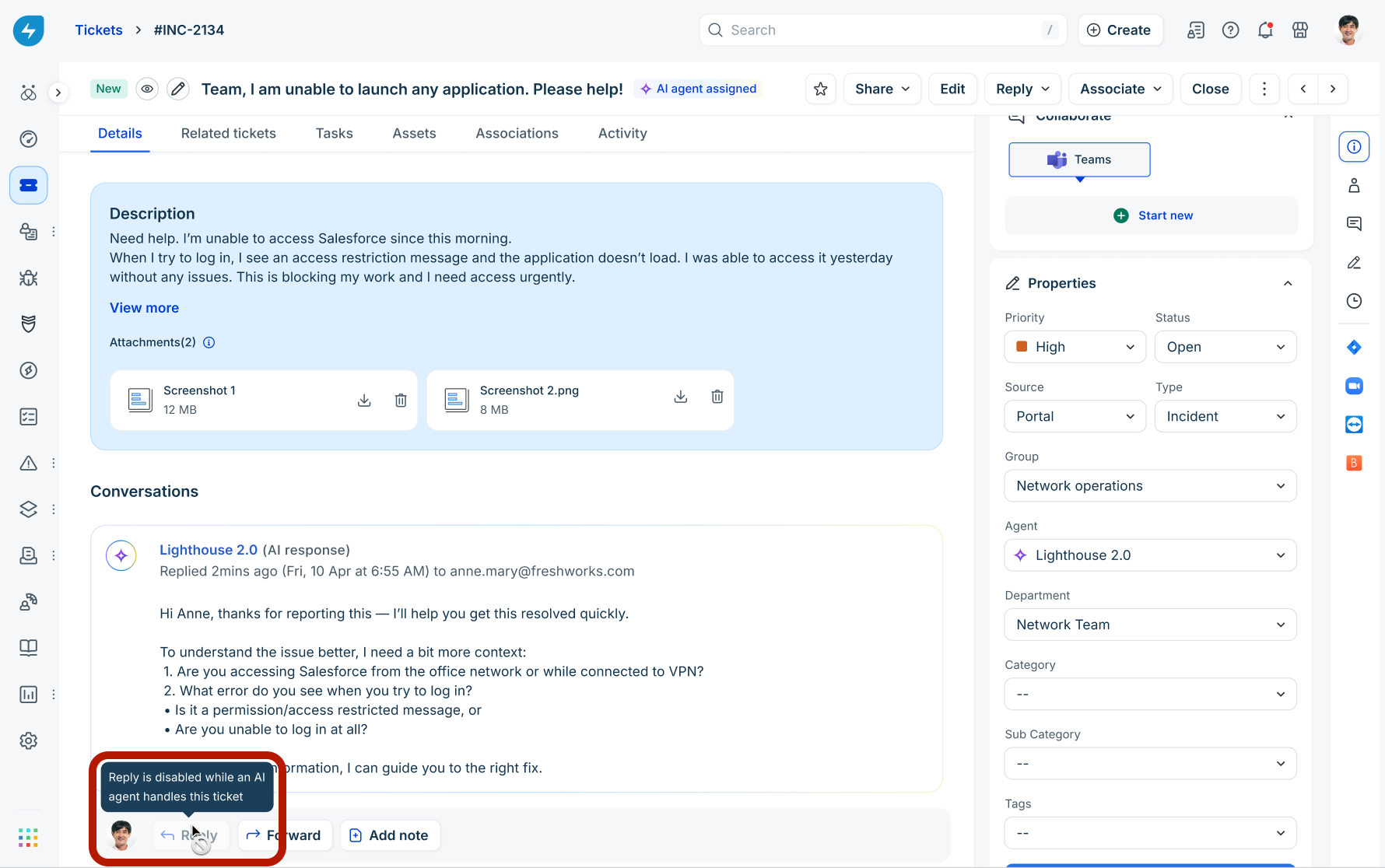Viewport: 1385px width, 868px height.
Task: Switch to the Assets tab
Action: (x=415, y=133)
